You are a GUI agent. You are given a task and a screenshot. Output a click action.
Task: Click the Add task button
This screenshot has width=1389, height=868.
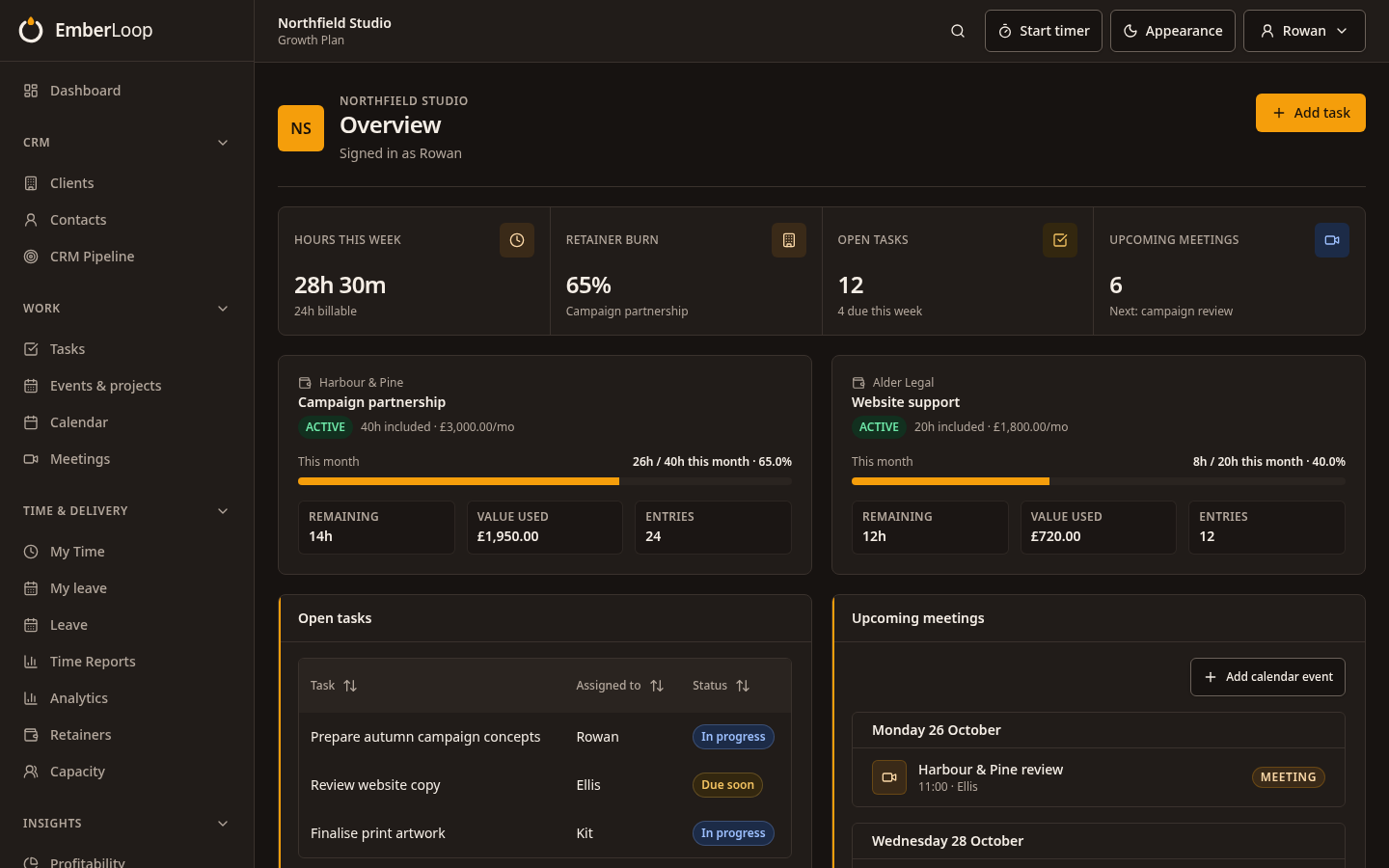coord(1311,113)
